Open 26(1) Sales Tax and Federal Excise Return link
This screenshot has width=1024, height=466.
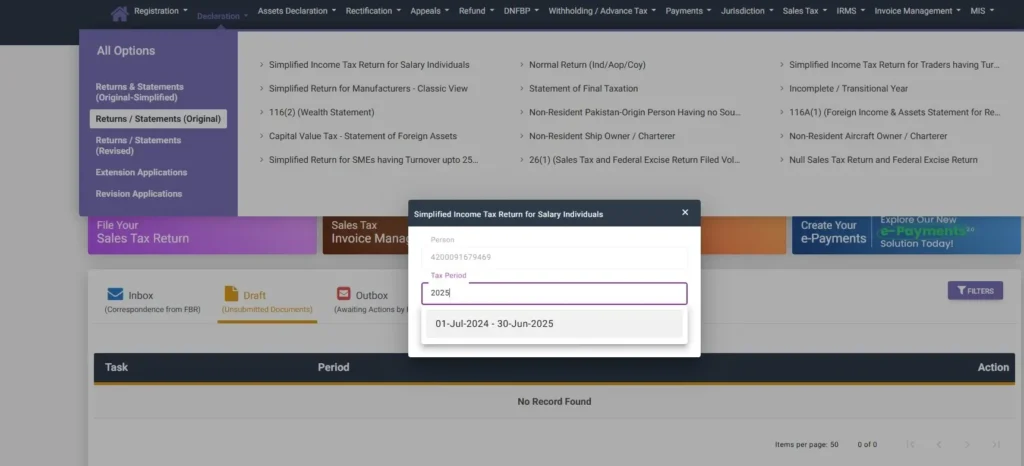coord(634,160)
